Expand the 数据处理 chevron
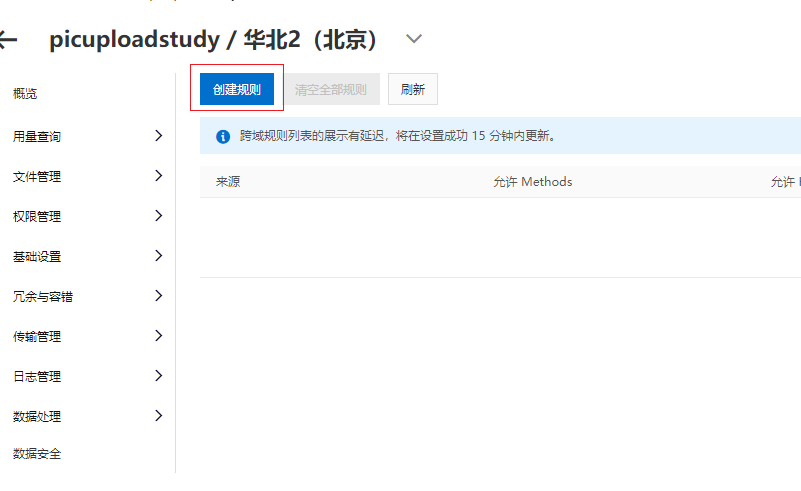Screen dimensions: 801x491 pyautogui.click(x=158, y=415)
